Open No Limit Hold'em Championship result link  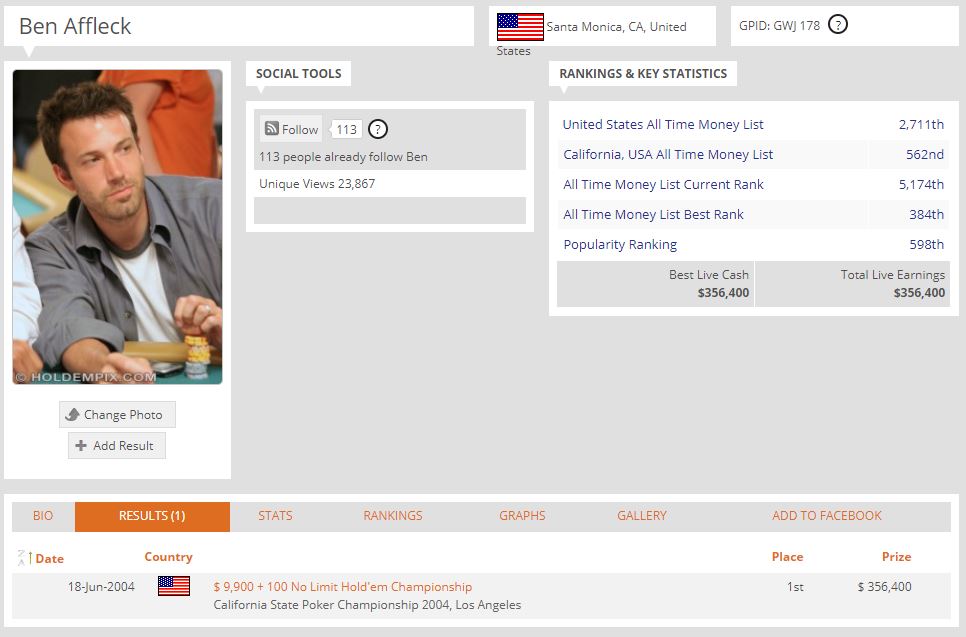tap(343, 586)
